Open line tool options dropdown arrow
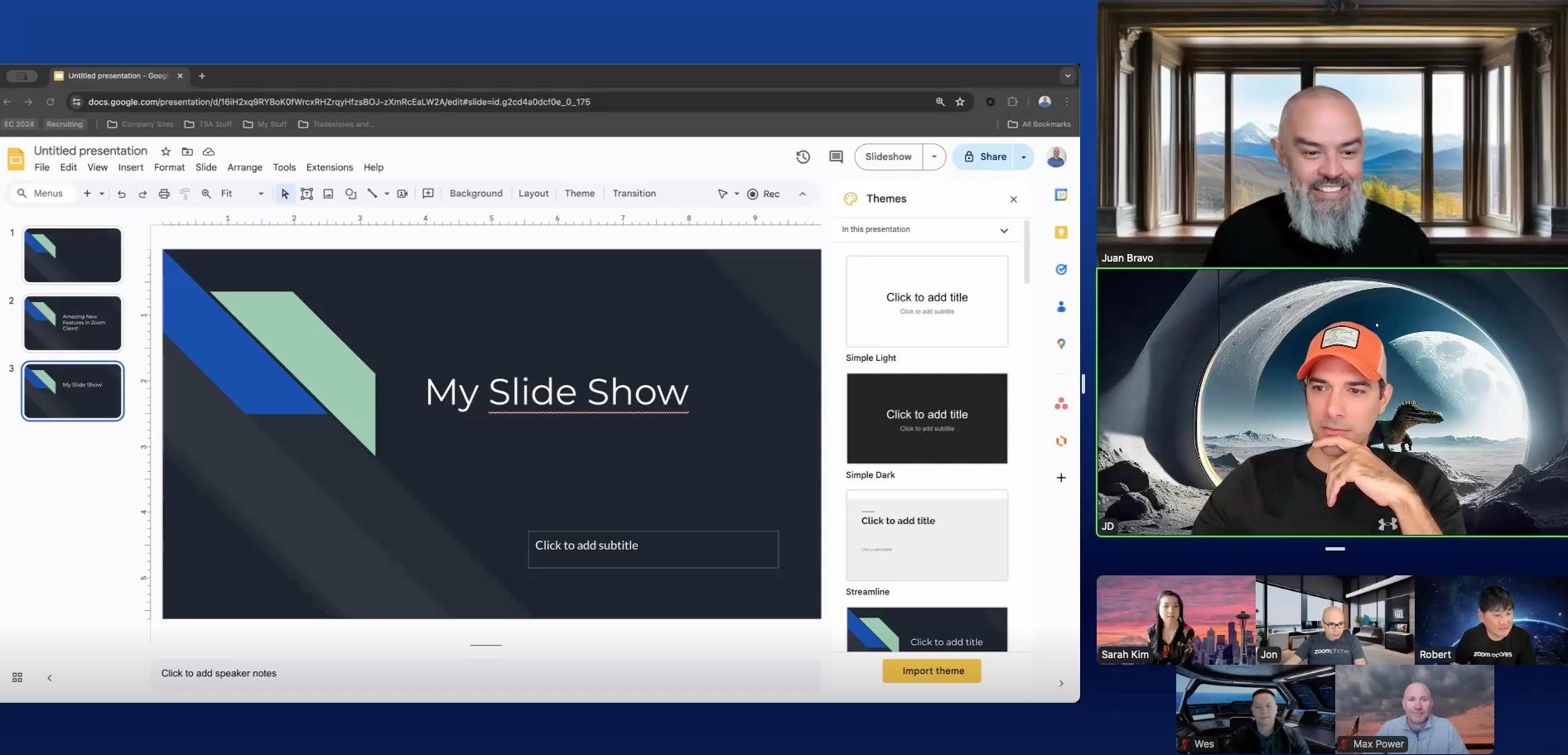Screen dimensions: 1568x755 coord(387,194)
